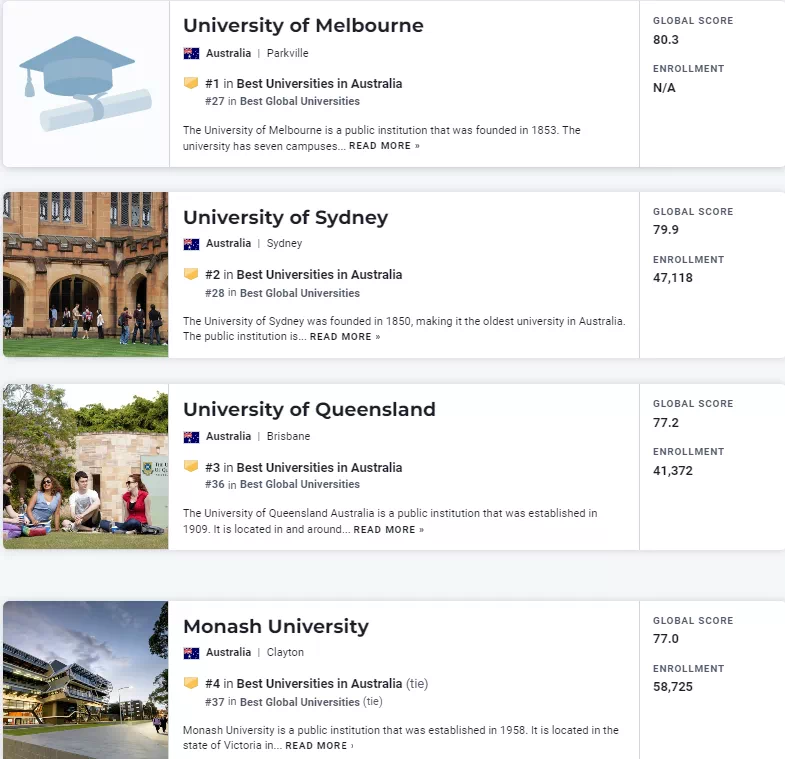The width and height of the screenshot is (785, 759).
Task: Click READ MORE in the Queensland description
Action: [388, 530]
